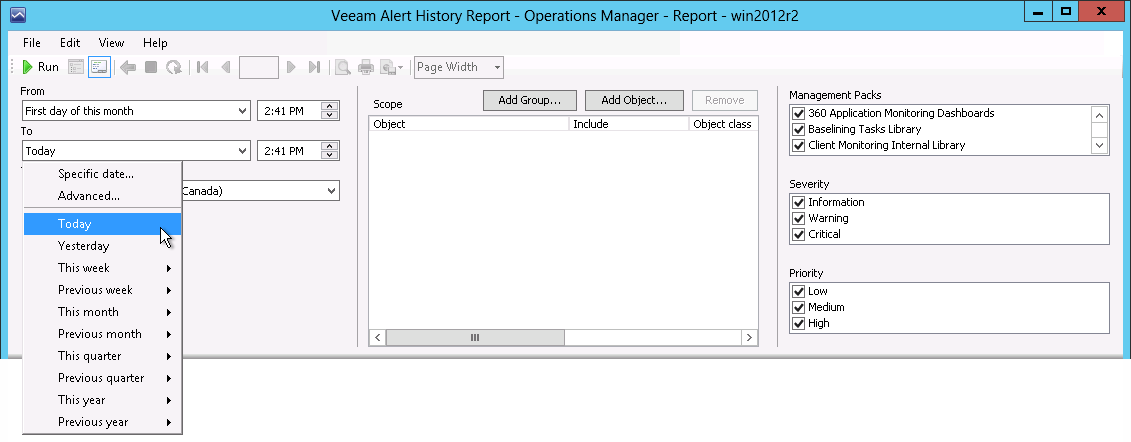1131x442 pixels.
Task: Click the highlighted report view toolbar icon
Action: 99,67
